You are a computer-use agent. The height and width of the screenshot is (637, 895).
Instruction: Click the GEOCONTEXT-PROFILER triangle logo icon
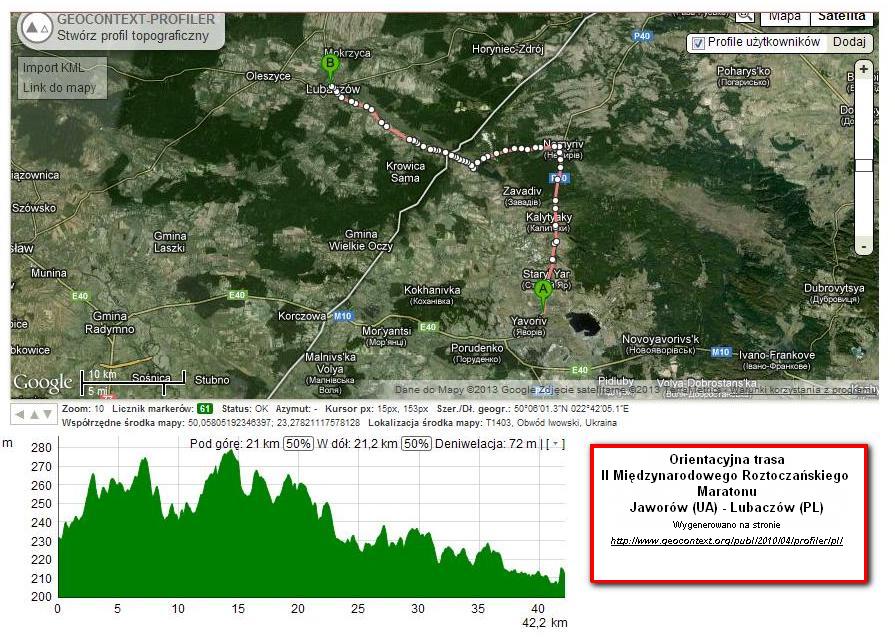(x=35, y=28)
